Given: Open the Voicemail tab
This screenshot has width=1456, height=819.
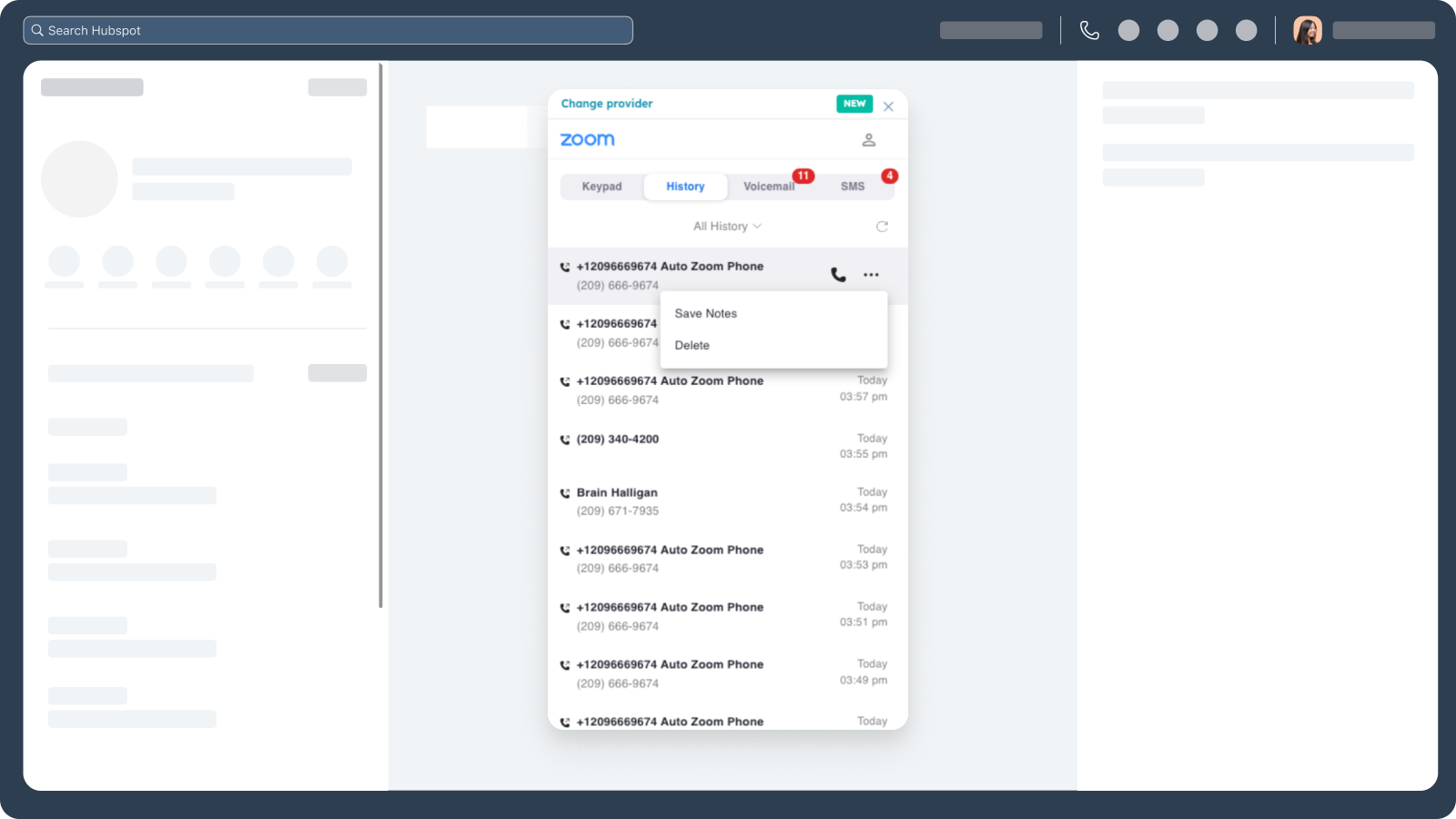Looking at the screenshot, I should [x=769, y=187].
